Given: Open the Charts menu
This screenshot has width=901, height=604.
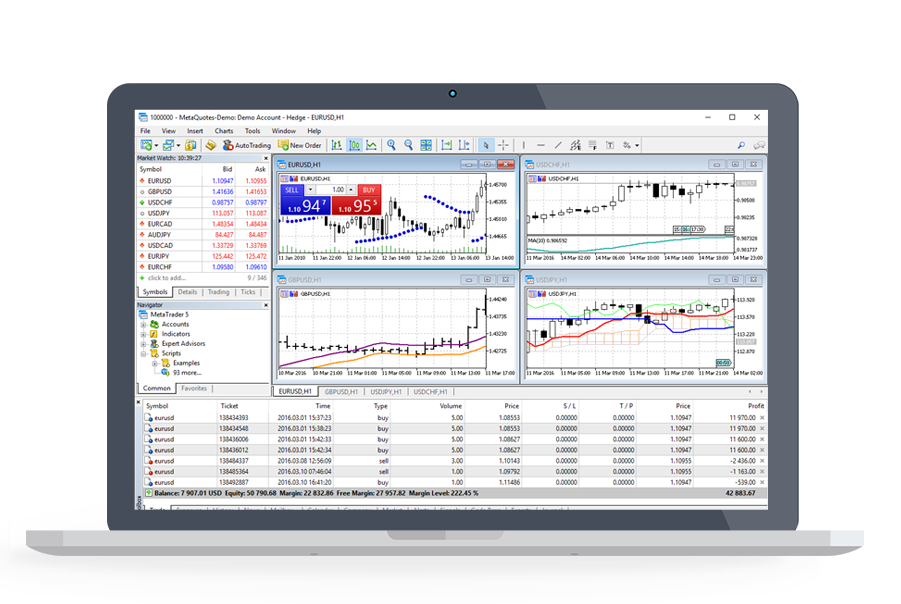Looking at the screenshot, I should tap(223, 131).
